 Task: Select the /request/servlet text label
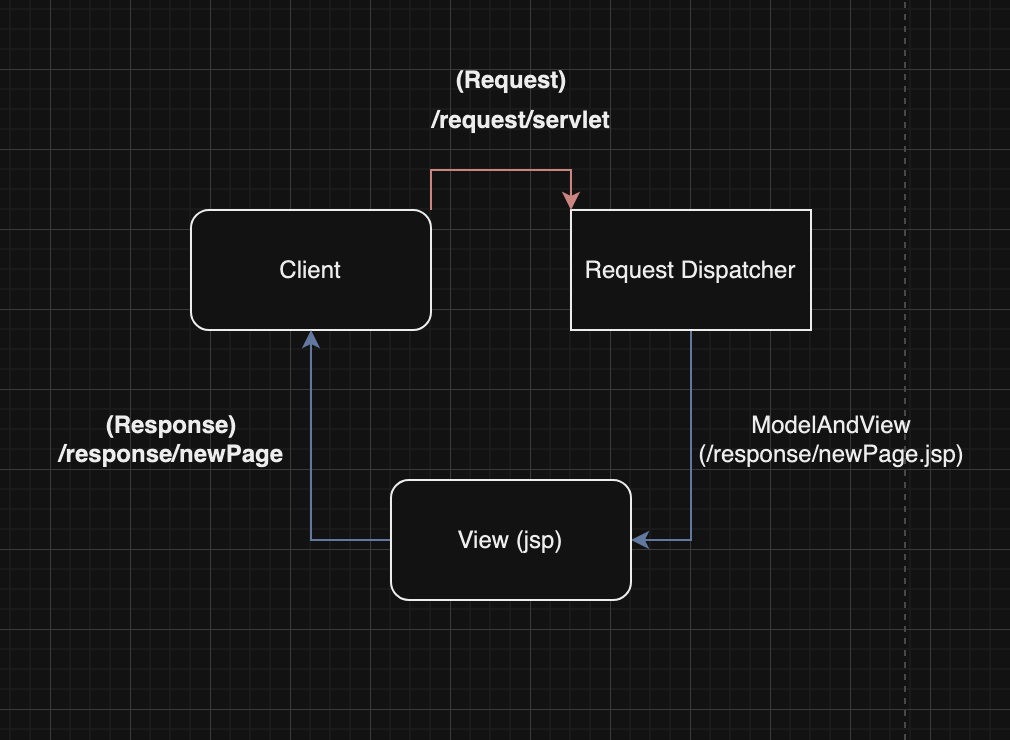pyautogui.click(x=520, y=120)
